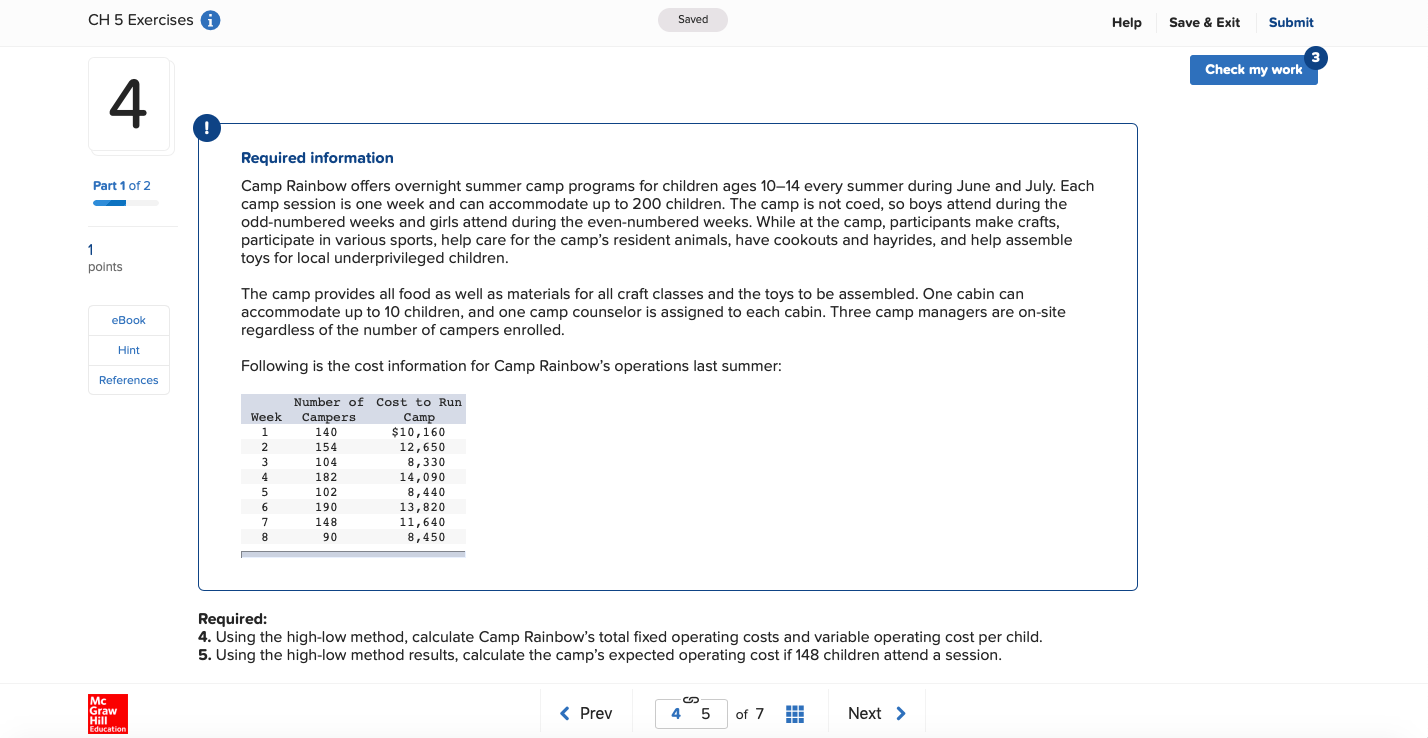Open the References link
This screenshot has width=1428, height=738.
click(x=128, y=380)
